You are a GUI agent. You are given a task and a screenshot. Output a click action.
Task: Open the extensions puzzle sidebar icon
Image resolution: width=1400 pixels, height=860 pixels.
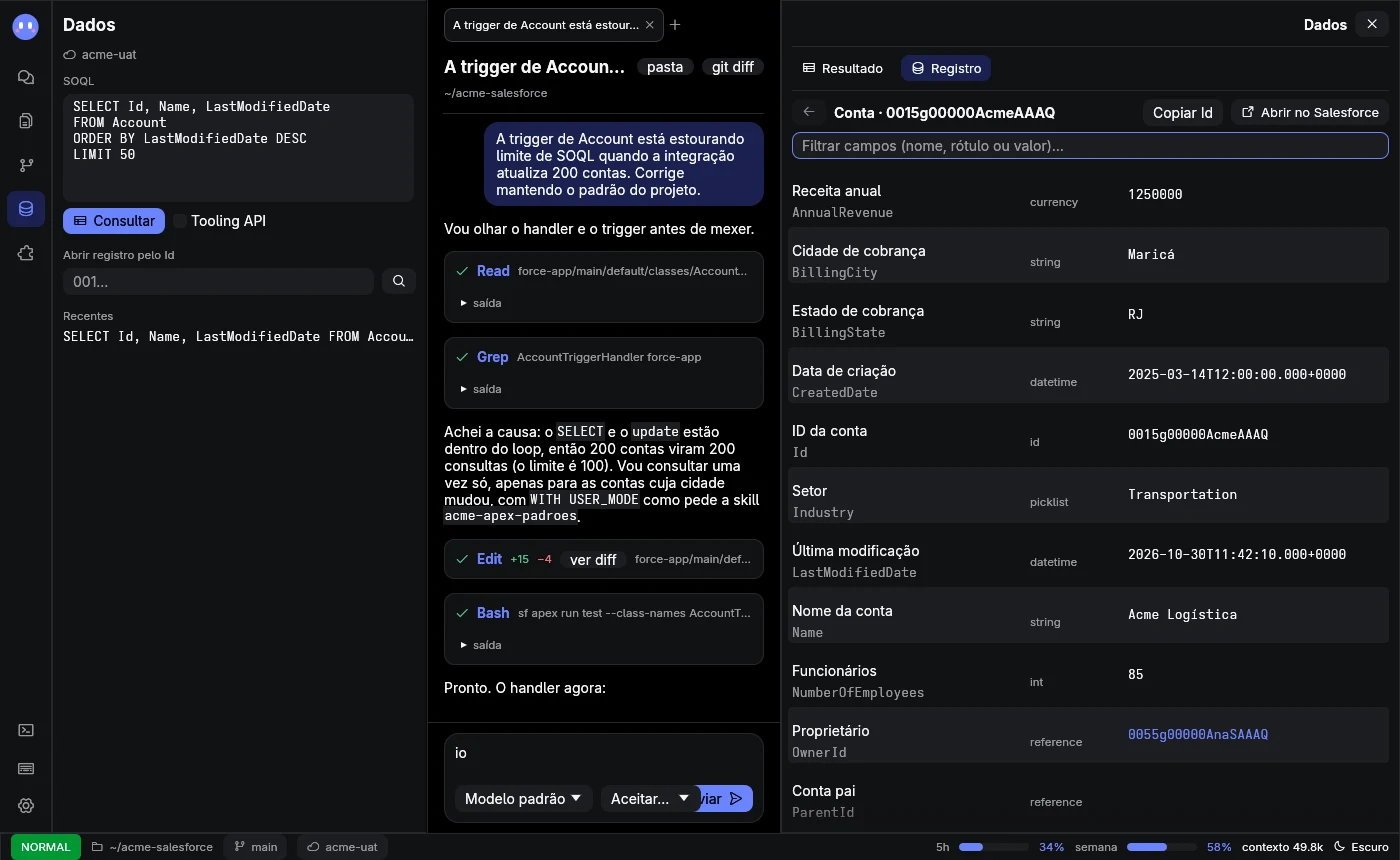pyautogui.click(x=26, y=253)
